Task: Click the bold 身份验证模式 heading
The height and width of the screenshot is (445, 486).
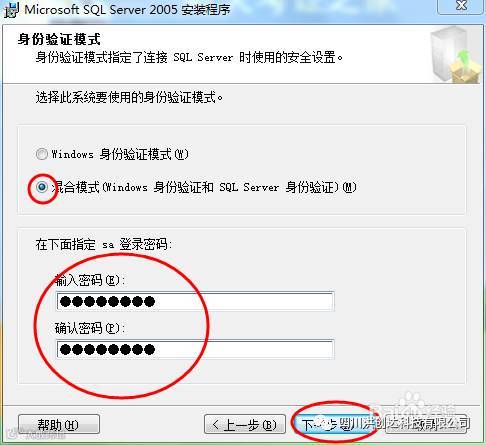Action: (x=59, y=39)
